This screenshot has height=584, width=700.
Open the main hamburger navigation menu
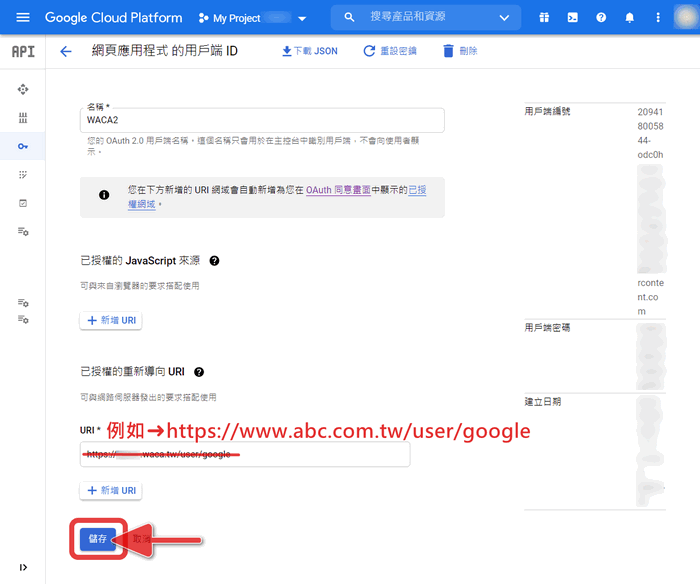[x=23, y=17]
